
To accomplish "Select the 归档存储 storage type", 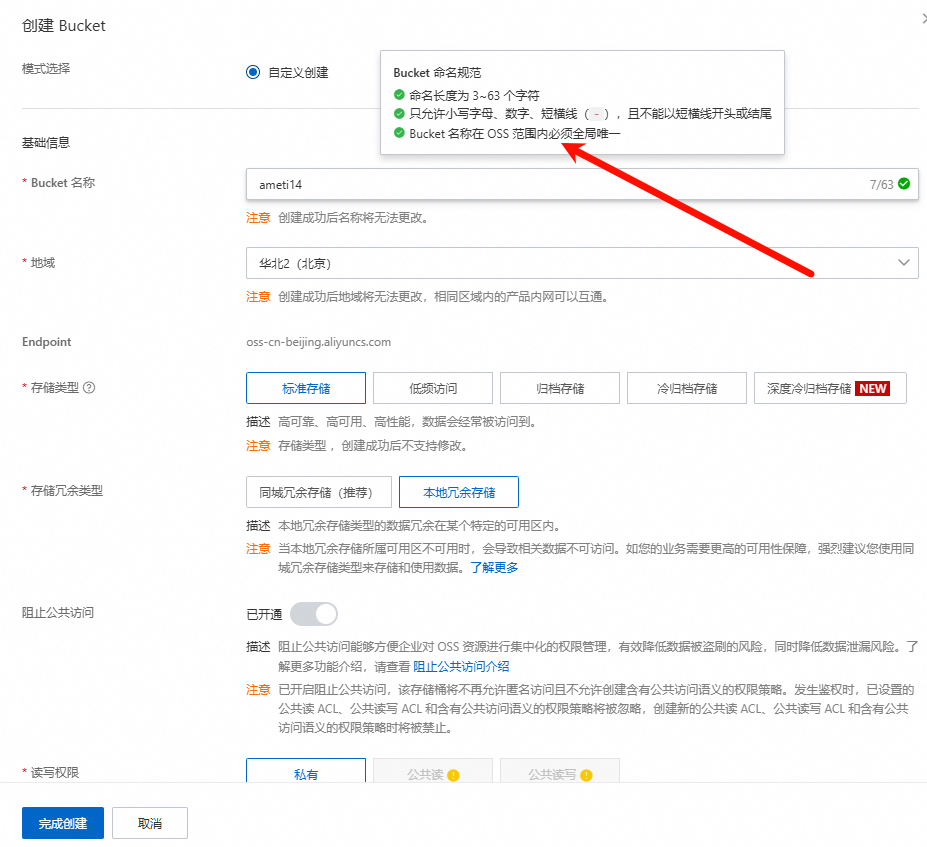I will pyautogui.click(x=560, y=388).
